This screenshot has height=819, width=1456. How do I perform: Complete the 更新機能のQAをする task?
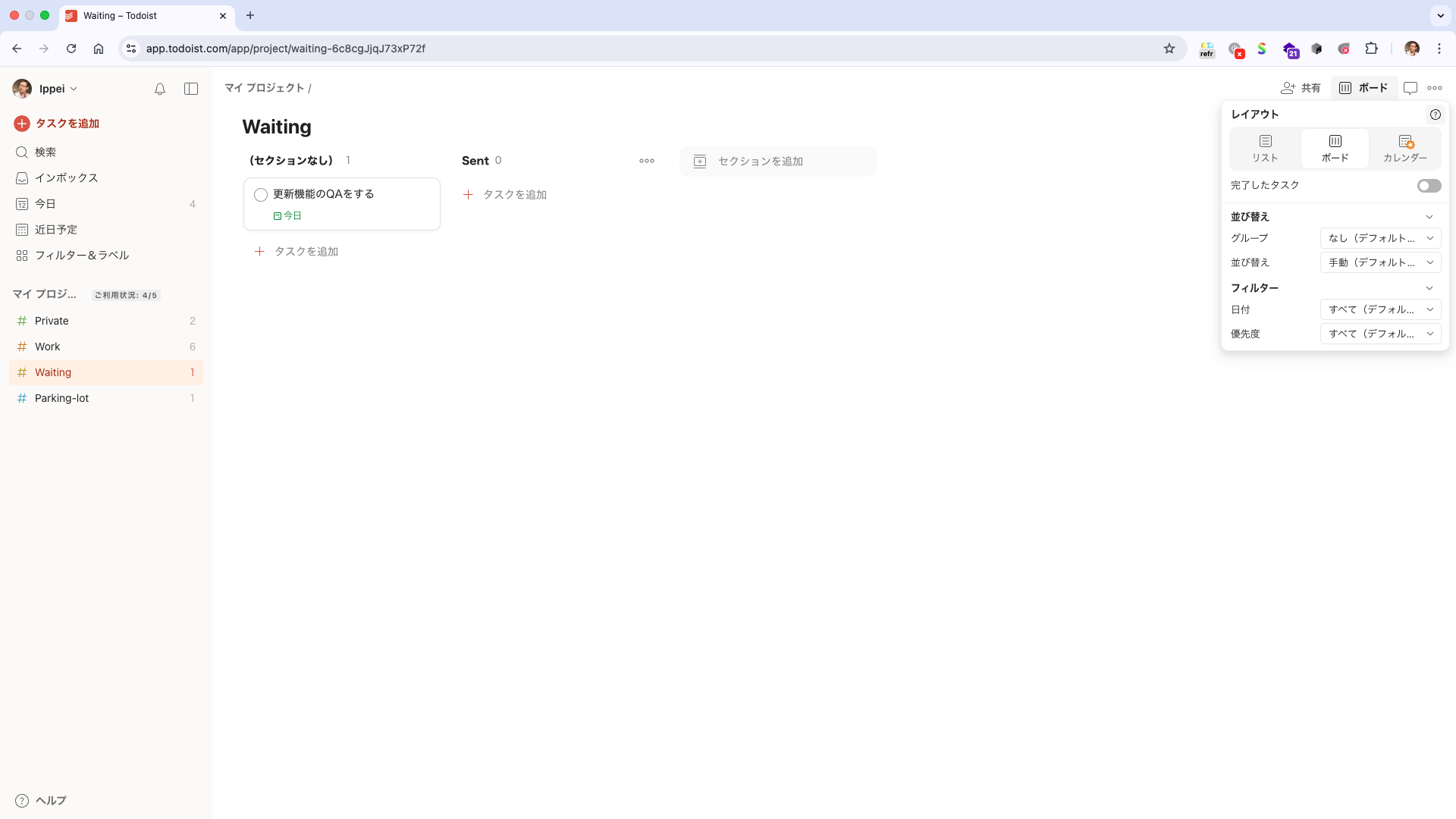click(x=261, y=195)
